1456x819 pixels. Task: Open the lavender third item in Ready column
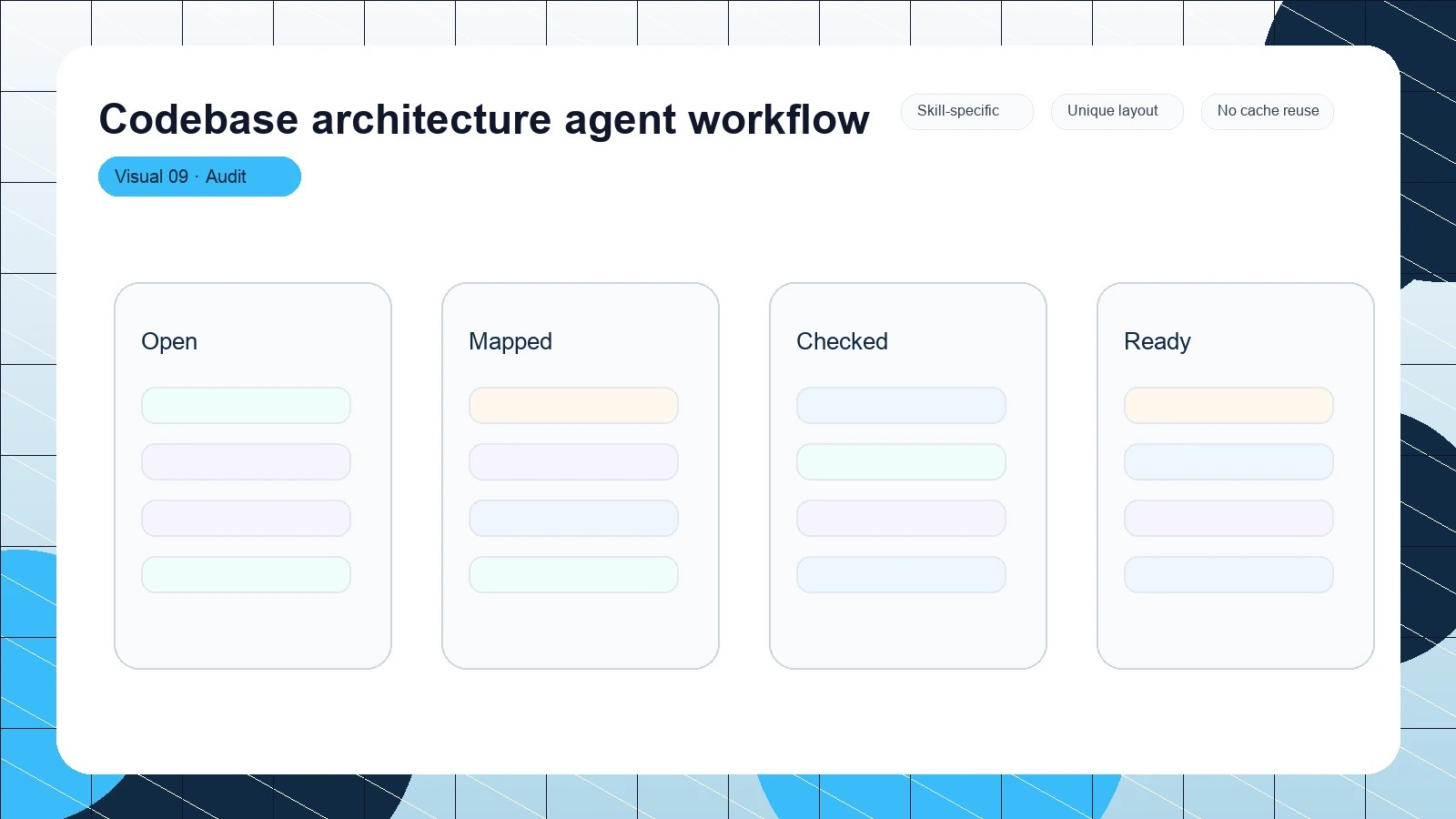pos(1228,518)
